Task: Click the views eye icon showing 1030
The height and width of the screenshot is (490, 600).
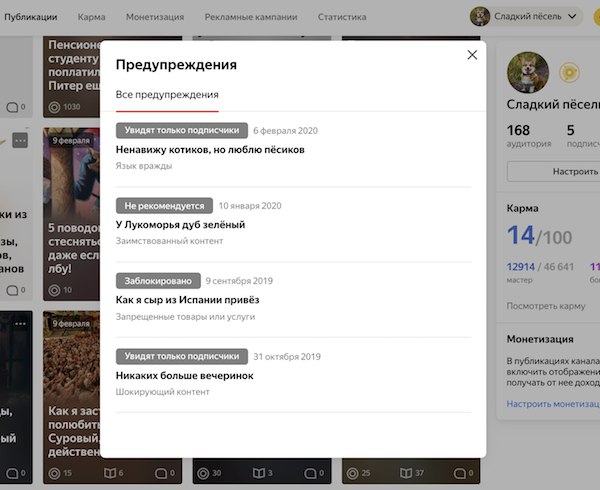Action: click(54, 107)
